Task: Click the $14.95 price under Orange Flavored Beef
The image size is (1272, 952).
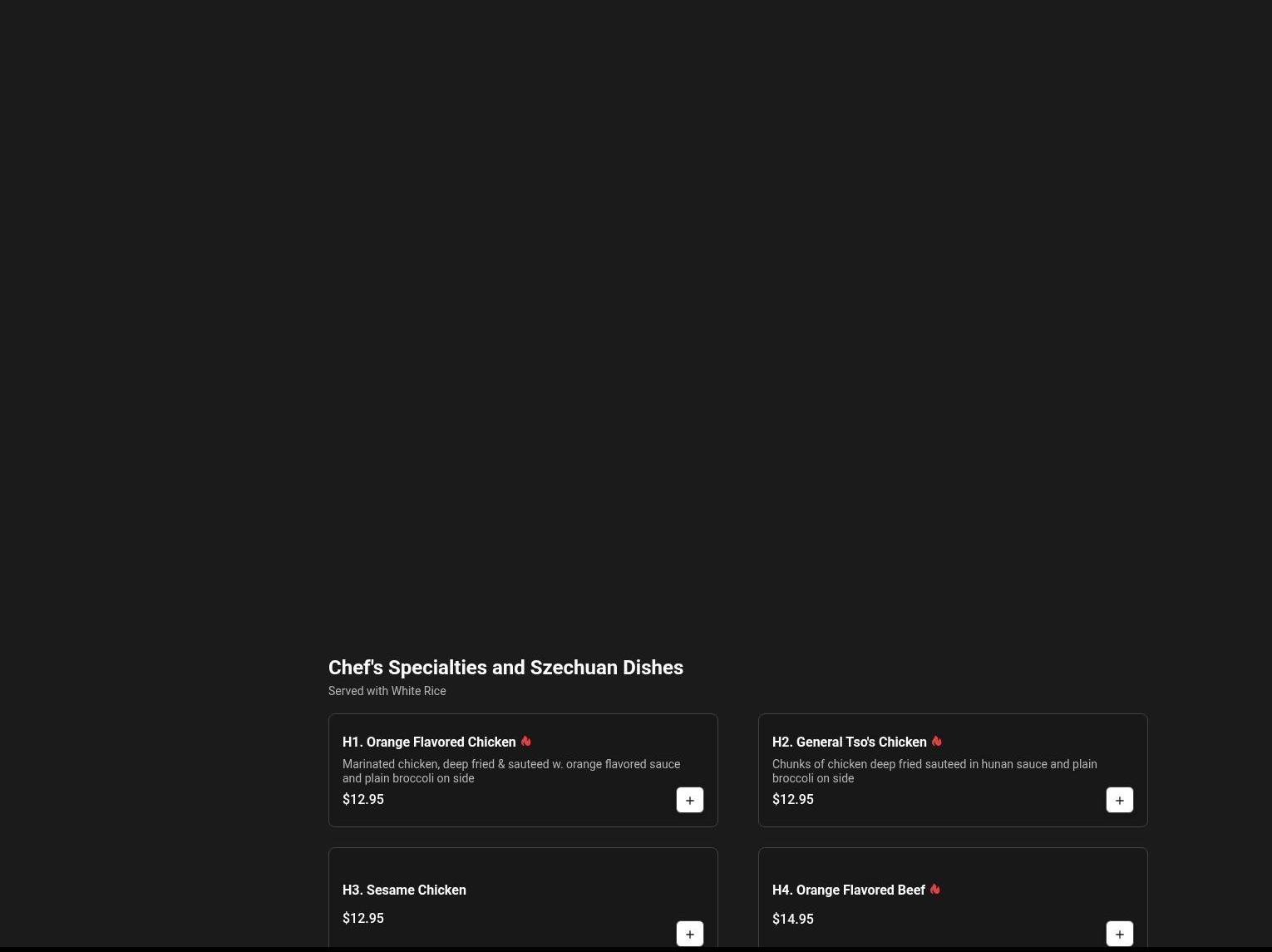Action: pos(793,919)
